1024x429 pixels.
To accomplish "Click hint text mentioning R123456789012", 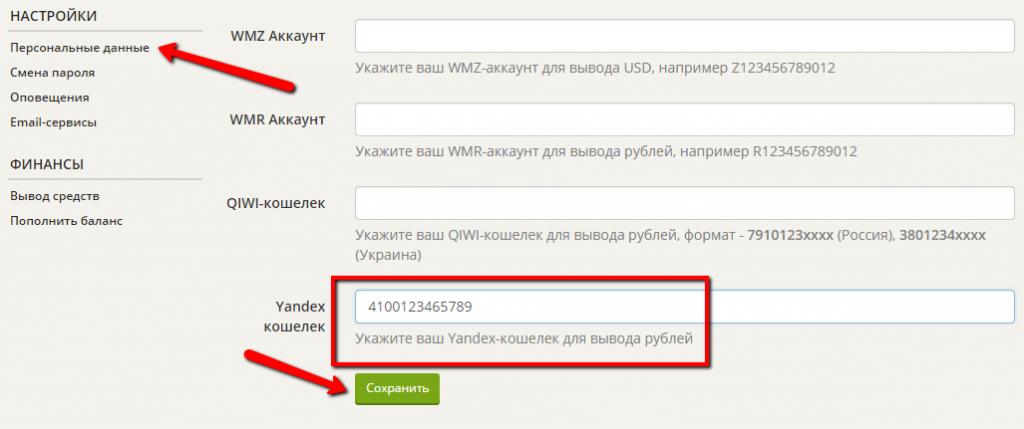I will coord(606,151).
